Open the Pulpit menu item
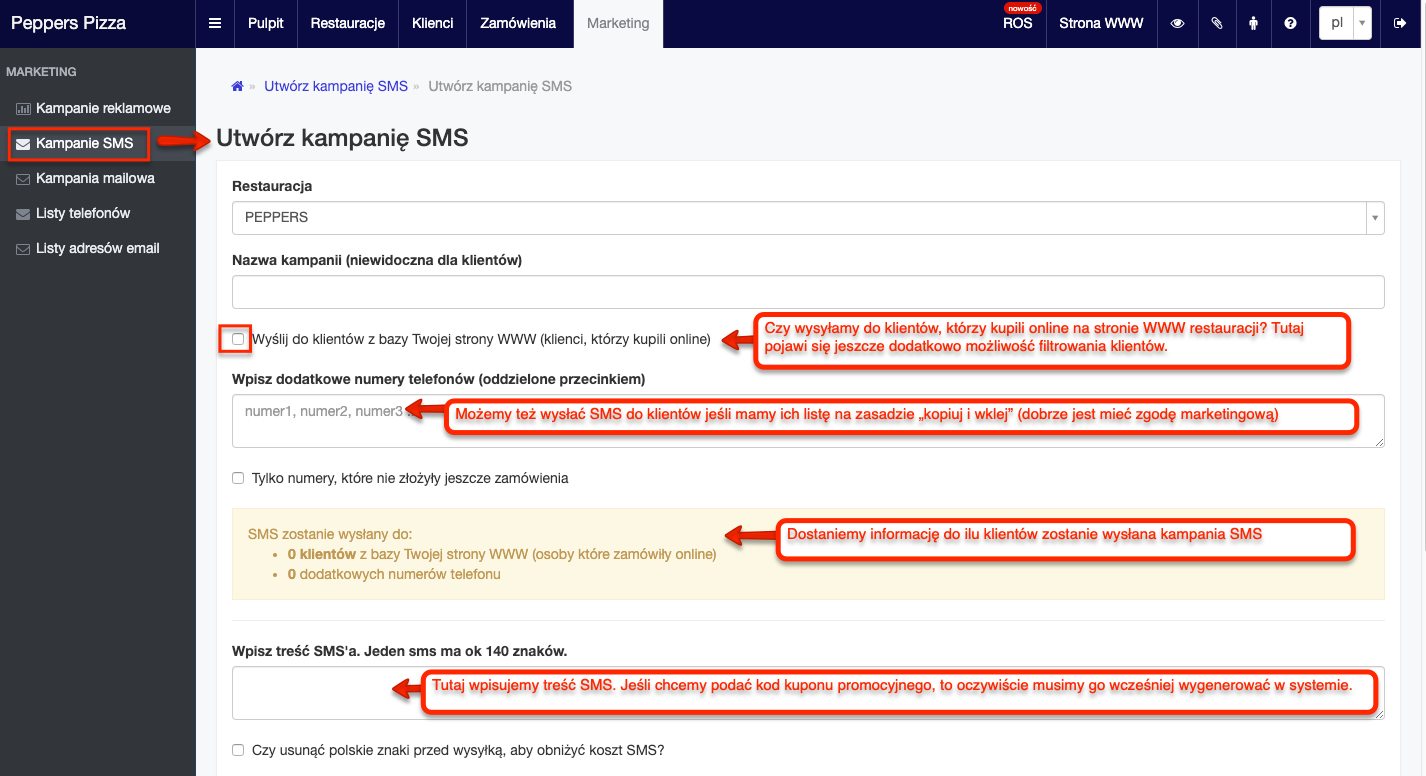 [x=266, y=23]
